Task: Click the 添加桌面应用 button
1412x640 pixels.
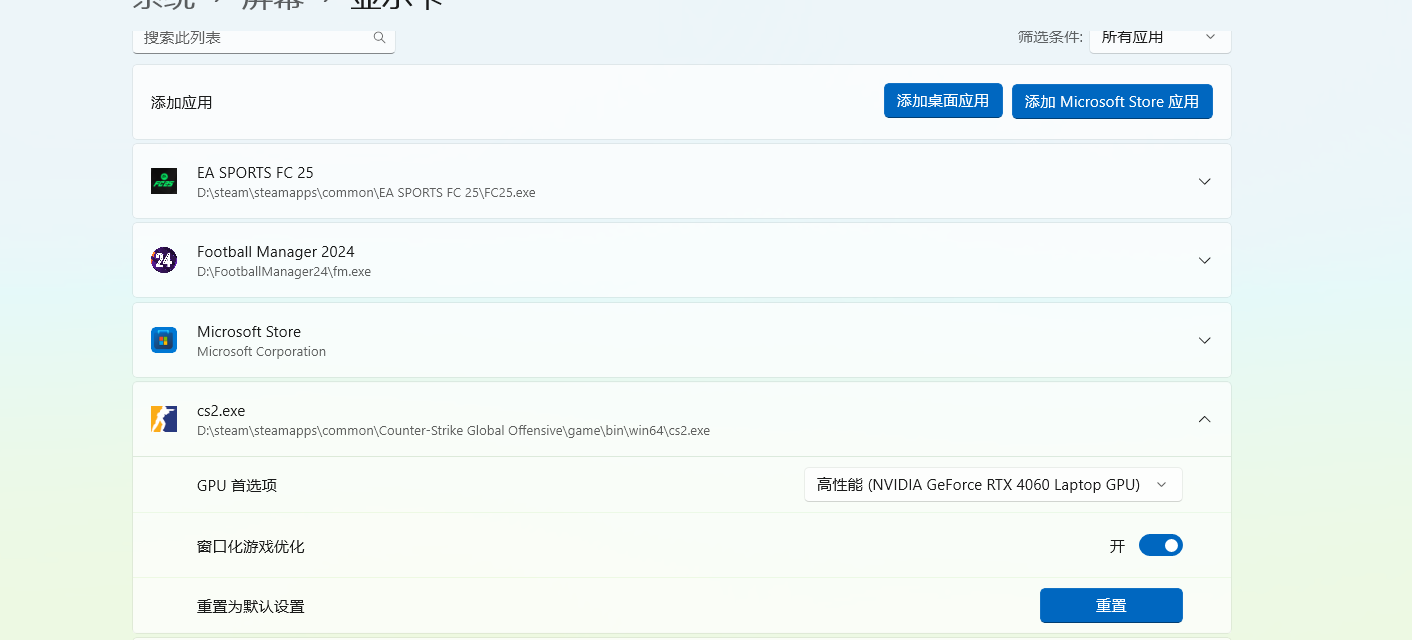Action: (943, 101)
